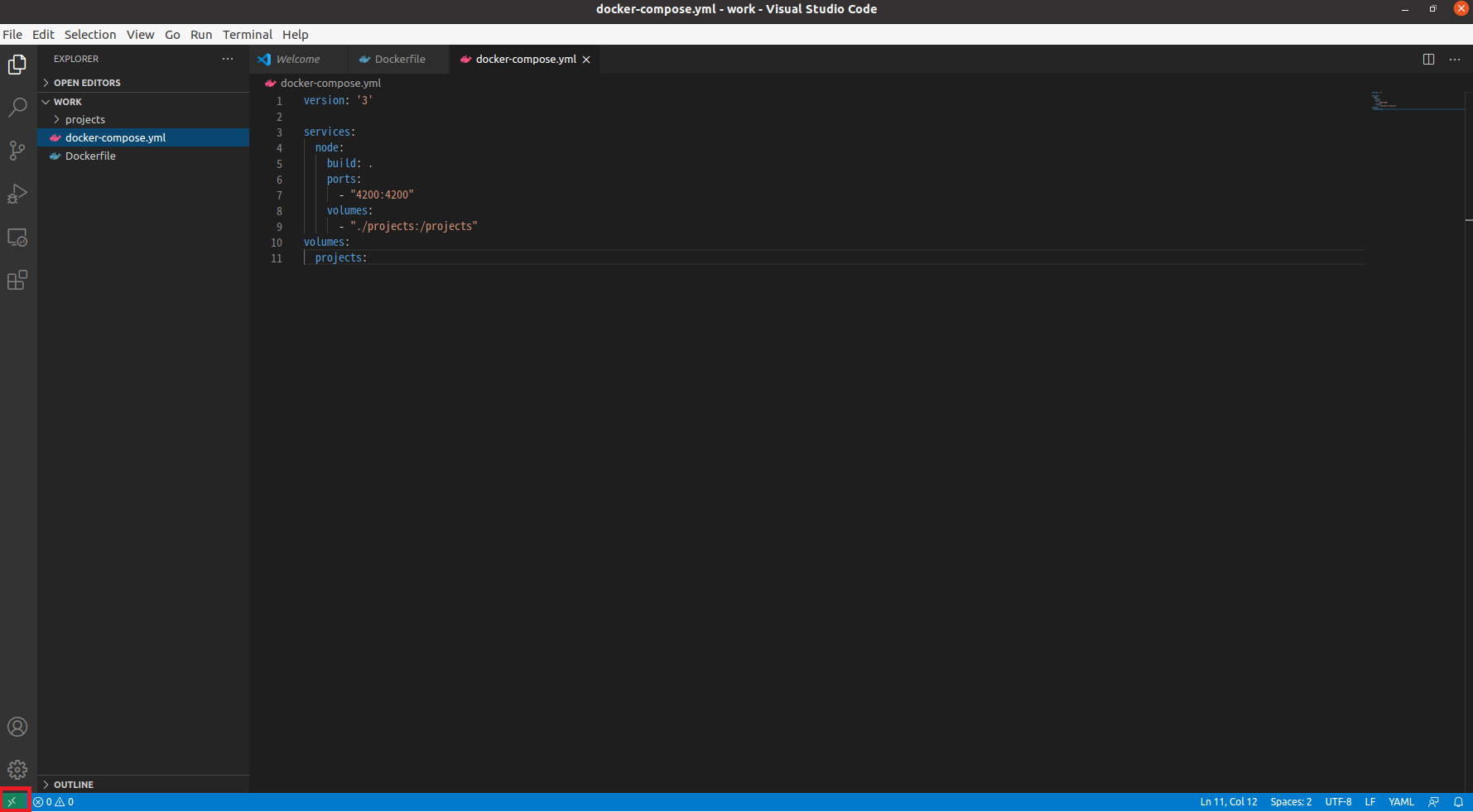The height and width of the screenshot is (812, 1473).
Task: Click line number 10 in gutter
Action: [277, 243]
